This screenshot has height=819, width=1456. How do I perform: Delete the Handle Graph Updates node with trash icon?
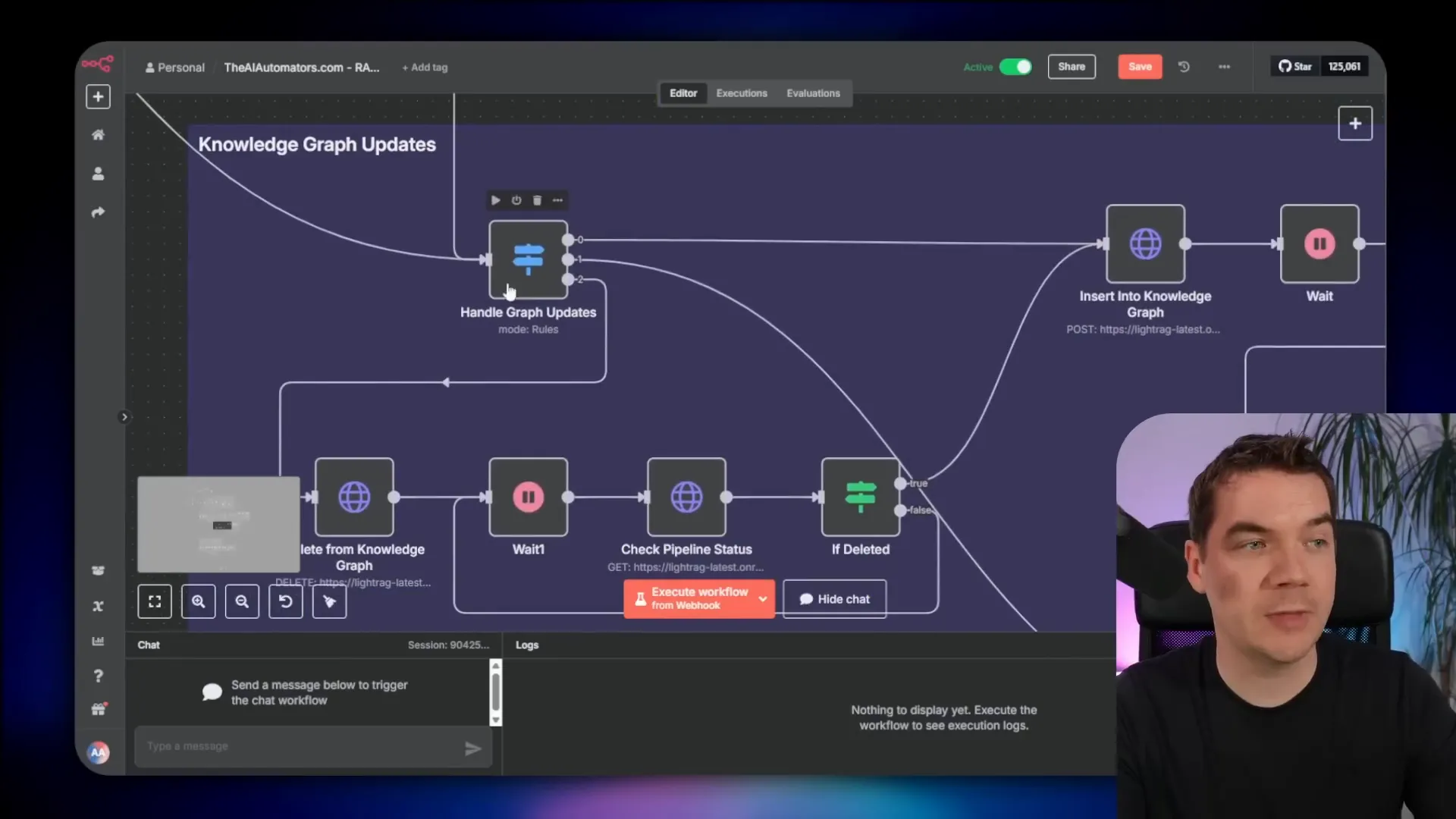pos(537,200)
